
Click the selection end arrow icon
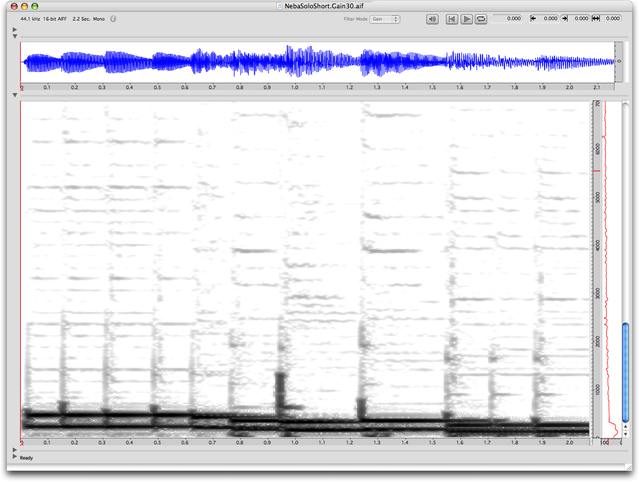[x=565, y=19]
